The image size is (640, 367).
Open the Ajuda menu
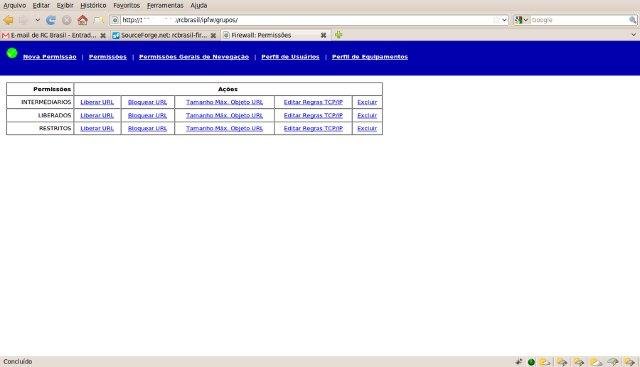pos(199,5)
